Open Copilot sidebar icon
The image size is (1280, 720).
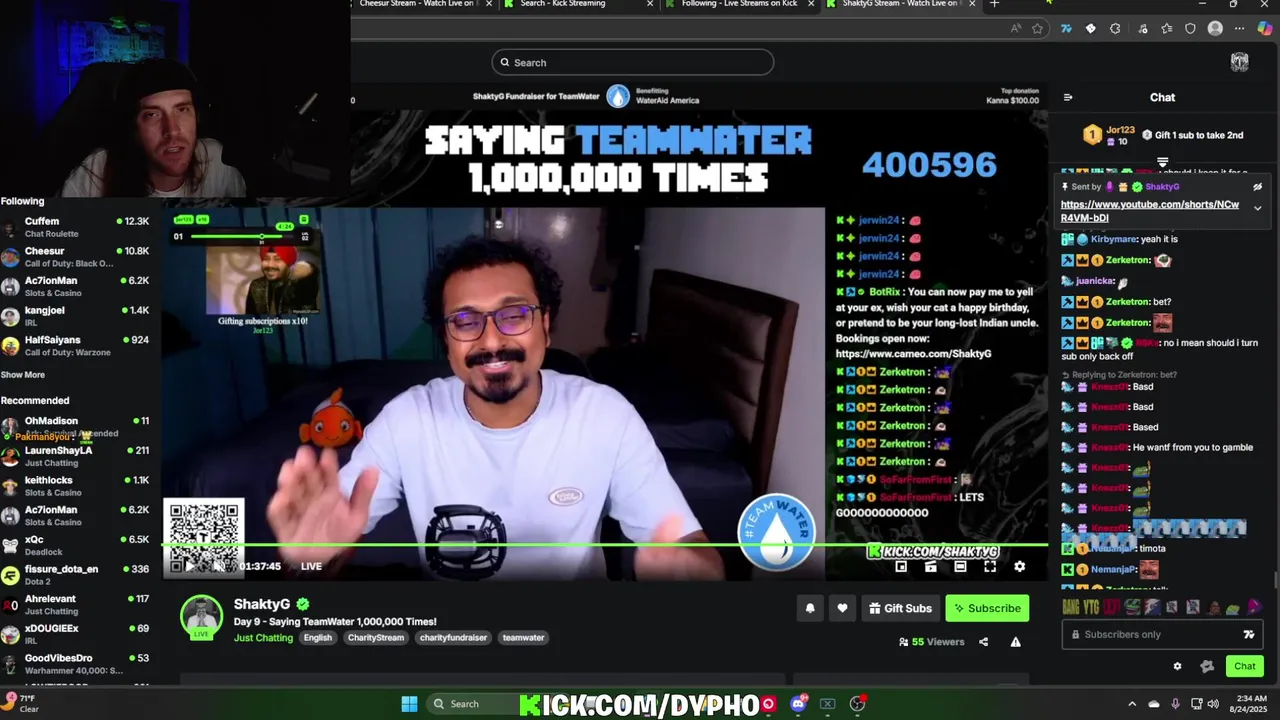coord(1265,29)
